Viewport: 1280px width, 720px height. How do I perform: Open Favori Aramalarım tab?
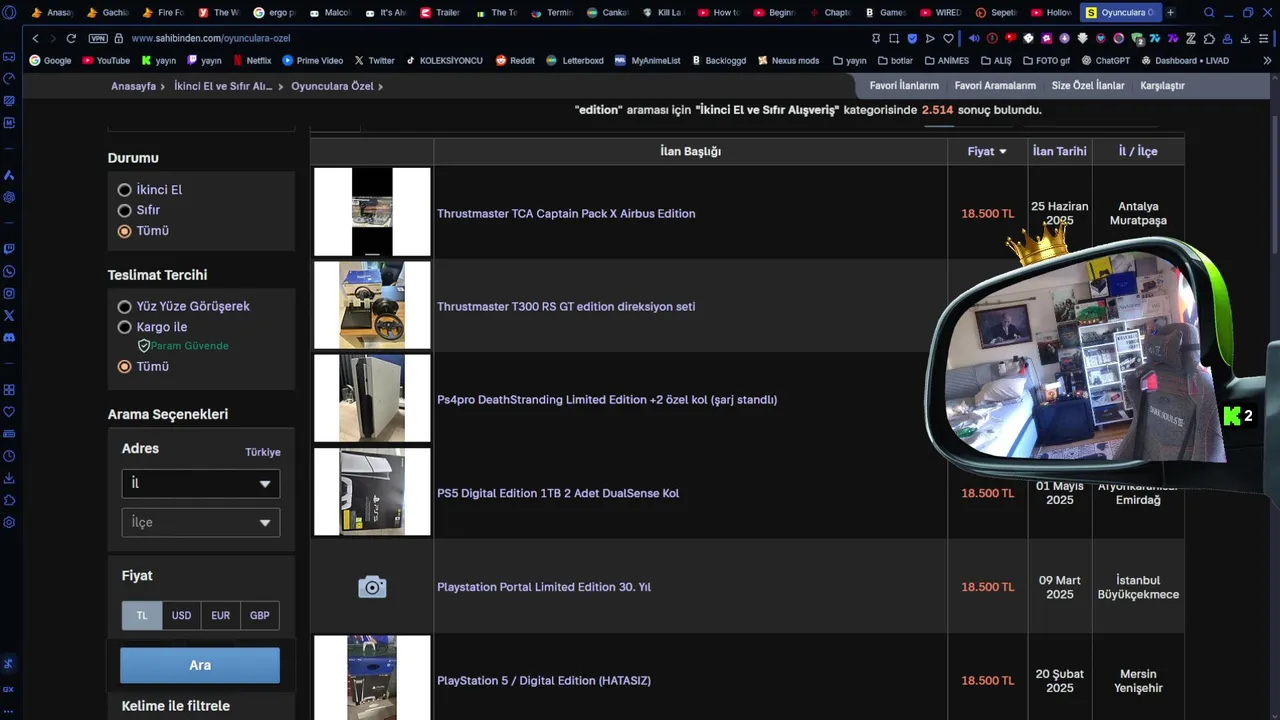coord(995,86)
